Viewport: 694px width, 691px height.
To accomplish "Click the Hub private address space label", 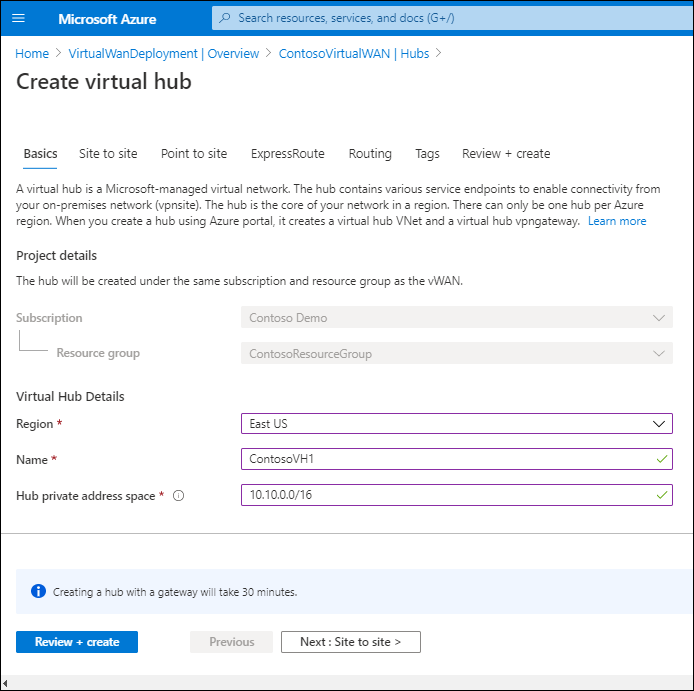I will pyautogui.click(x=85, y=496).
